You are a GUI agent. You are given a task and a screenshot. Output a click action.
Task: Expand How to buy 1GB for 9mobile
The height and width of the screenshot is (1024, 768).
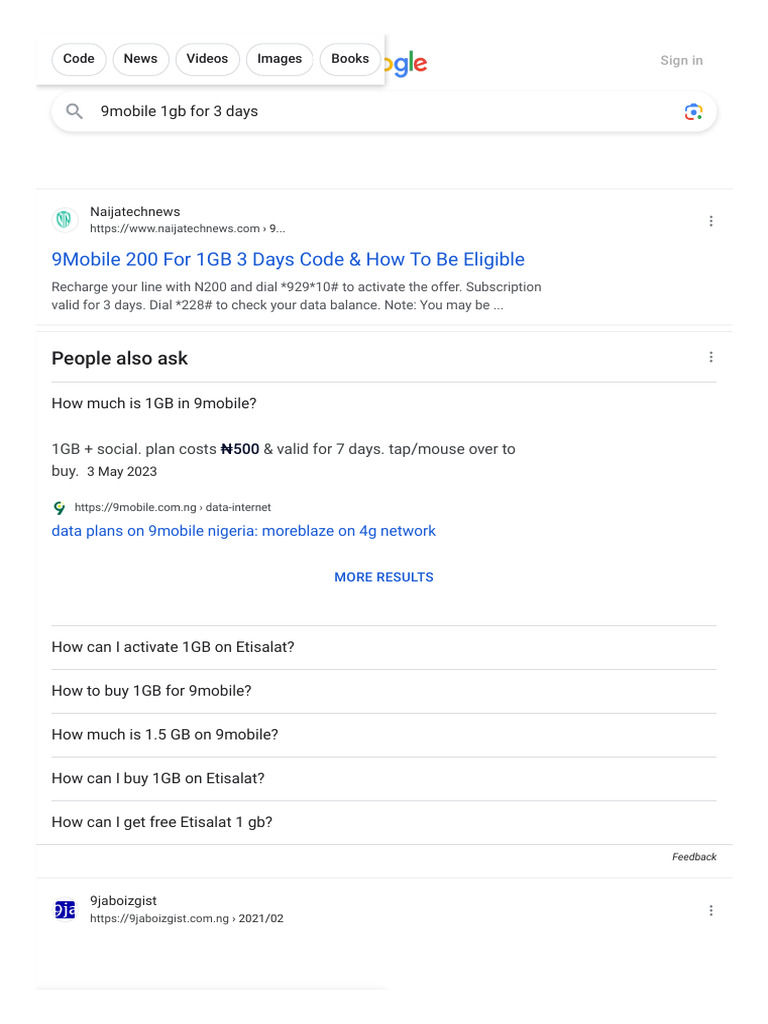point(383,691)
